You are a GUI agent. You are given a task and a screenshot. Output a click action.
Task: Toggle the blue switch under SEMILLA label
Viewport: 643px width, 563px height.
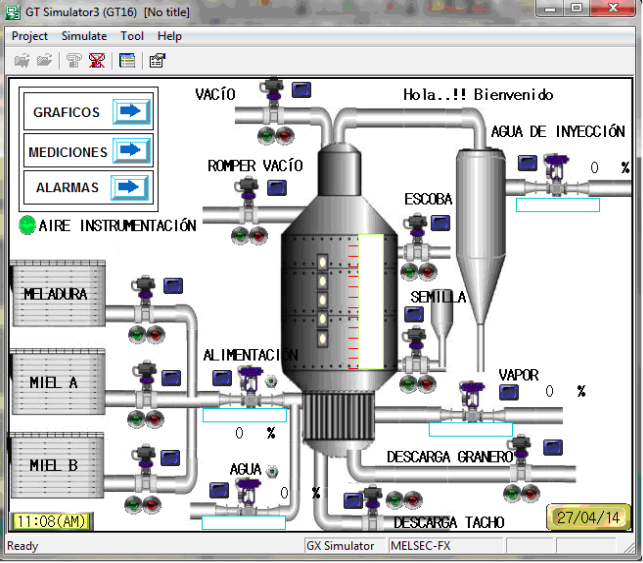click(x=412, y=314)
